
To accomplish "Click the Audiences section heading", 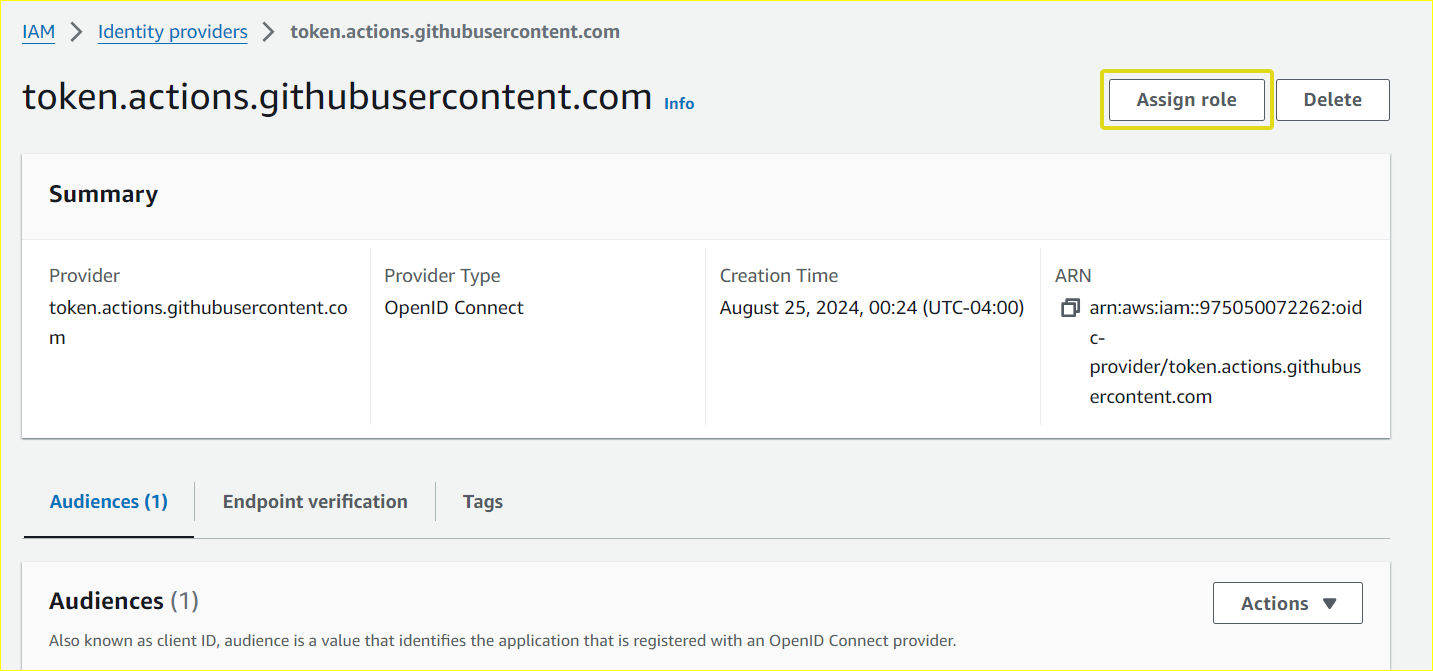I will coord(106,600).
